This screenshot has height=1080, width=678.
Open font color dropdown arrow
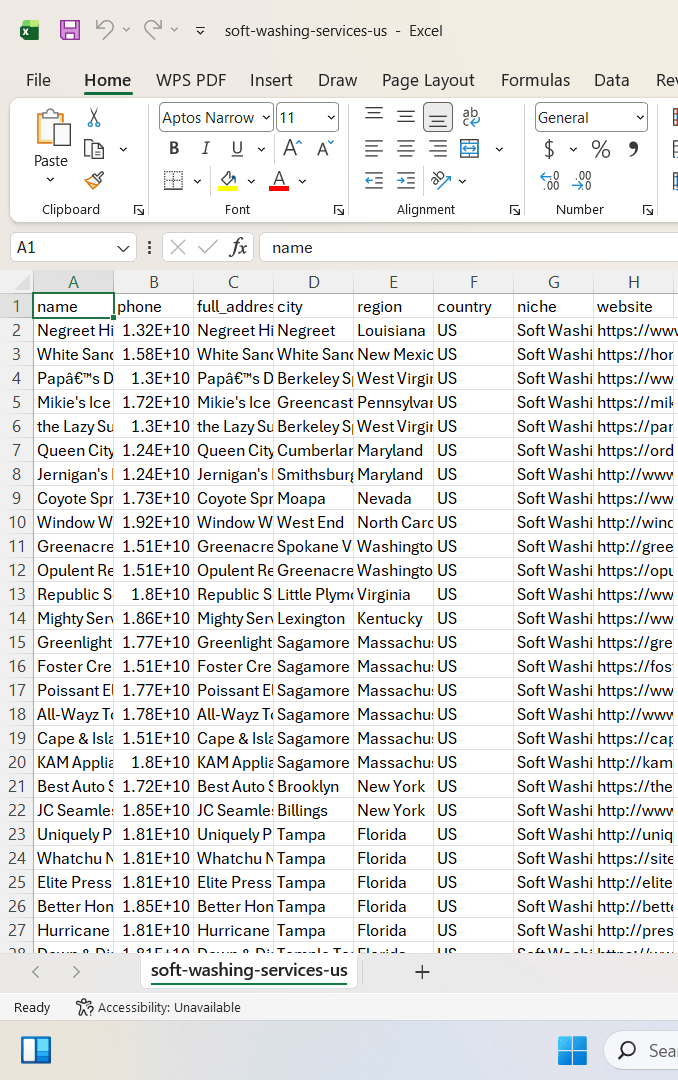pyautogui.click(x=302, y=181)
